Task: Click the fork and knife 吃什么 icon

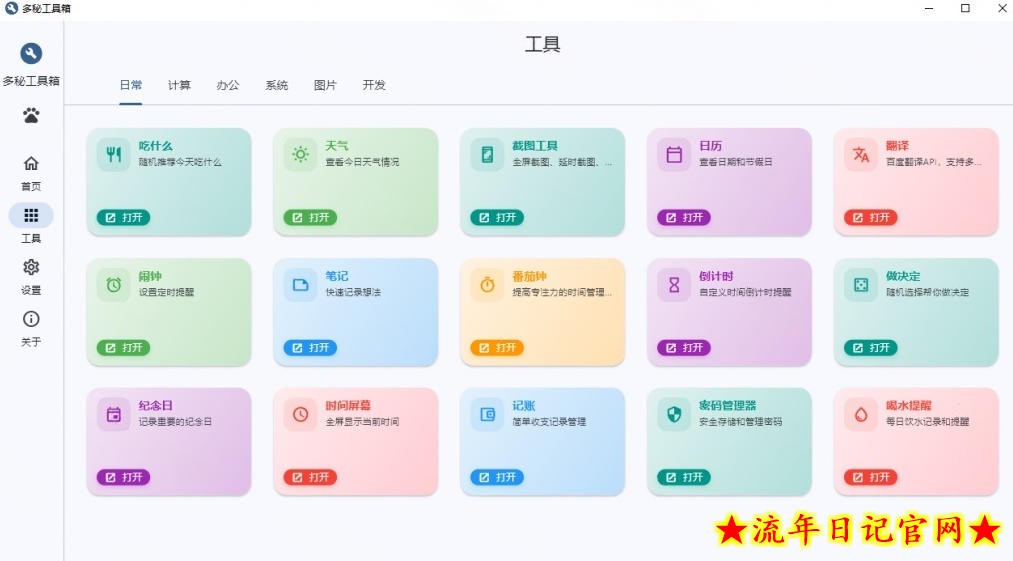Action: pos(114,154)
